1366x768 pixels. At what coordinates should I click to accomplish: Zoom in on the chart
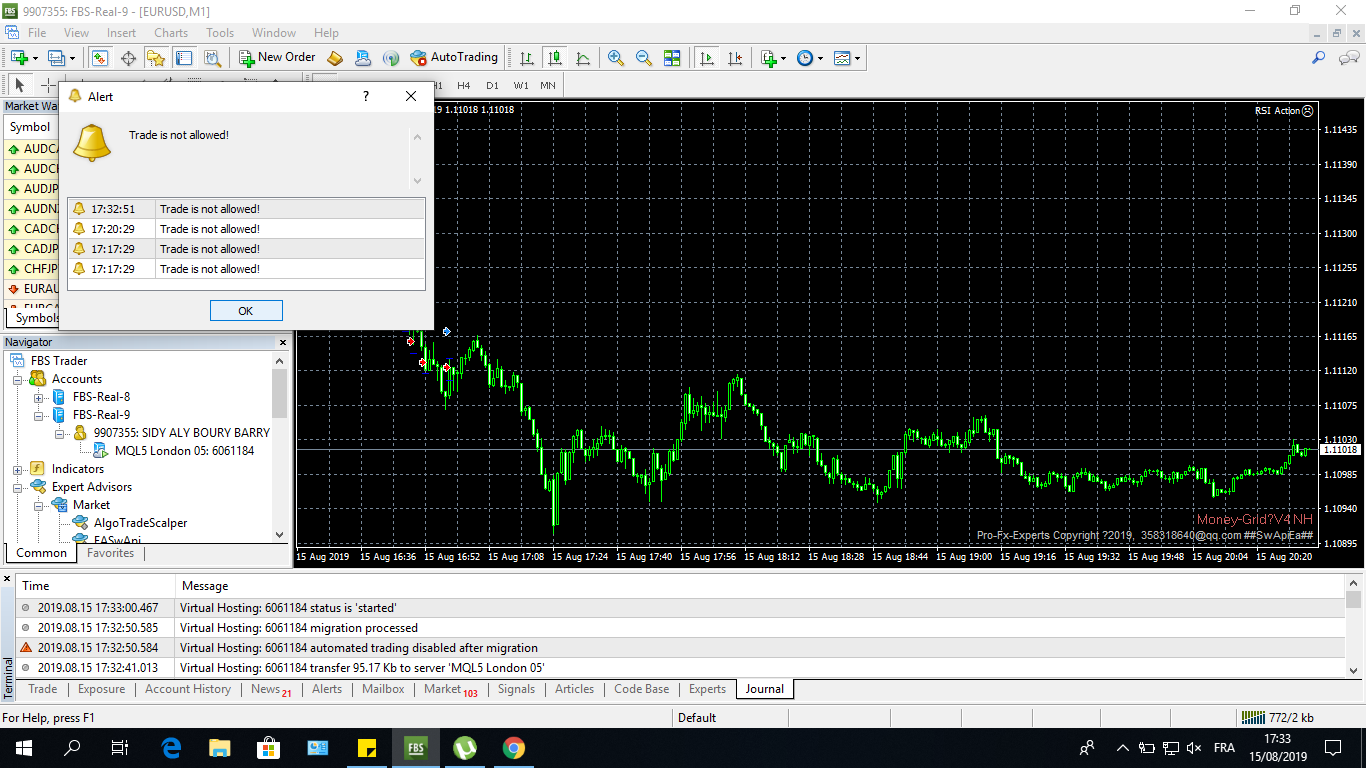(616, 58)
